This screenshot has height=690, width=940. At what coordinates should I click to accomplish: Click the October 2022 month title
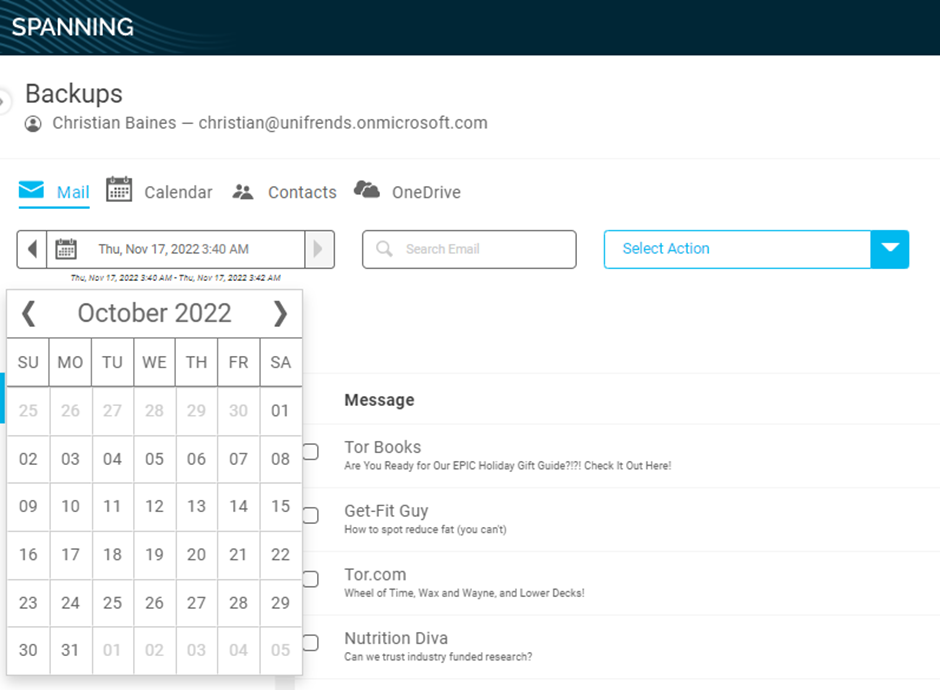click(154, 314)
